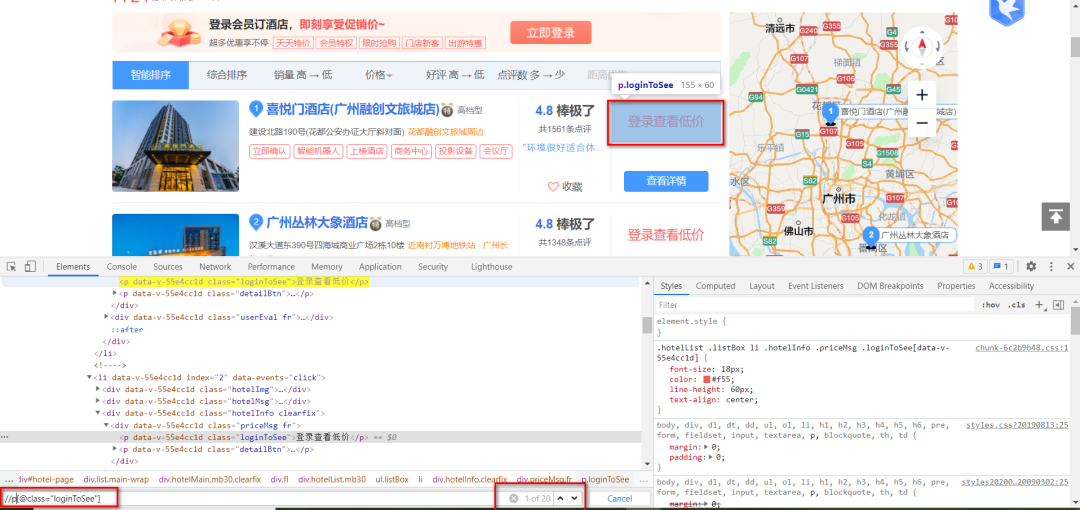Screen dimensions: 1080x510
Task: Open the 喜悦门酒店 hotel title link
Action: pyautogui.click(x=353, y=109)
